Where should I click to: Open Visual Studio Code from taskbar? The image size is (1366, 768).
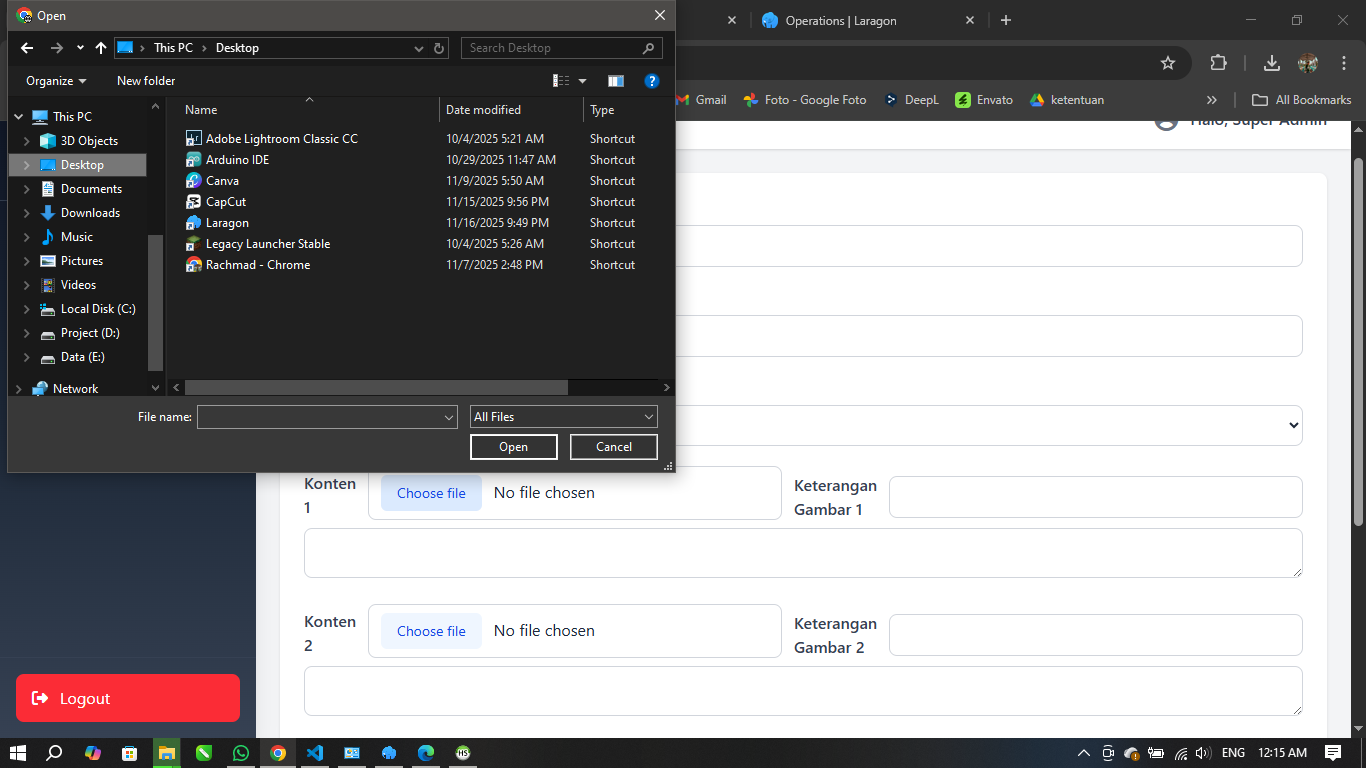pyautogui.click(x=315, y=753)
